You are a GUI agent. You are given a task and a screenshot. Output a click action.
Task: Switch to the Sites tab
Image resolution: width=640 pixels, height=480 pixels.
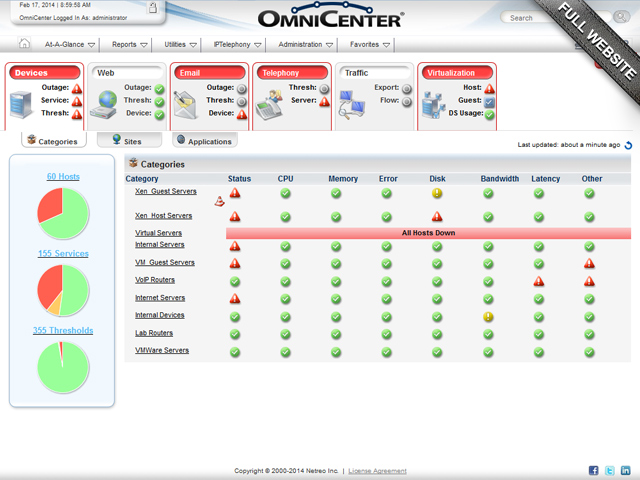point(129,140)
